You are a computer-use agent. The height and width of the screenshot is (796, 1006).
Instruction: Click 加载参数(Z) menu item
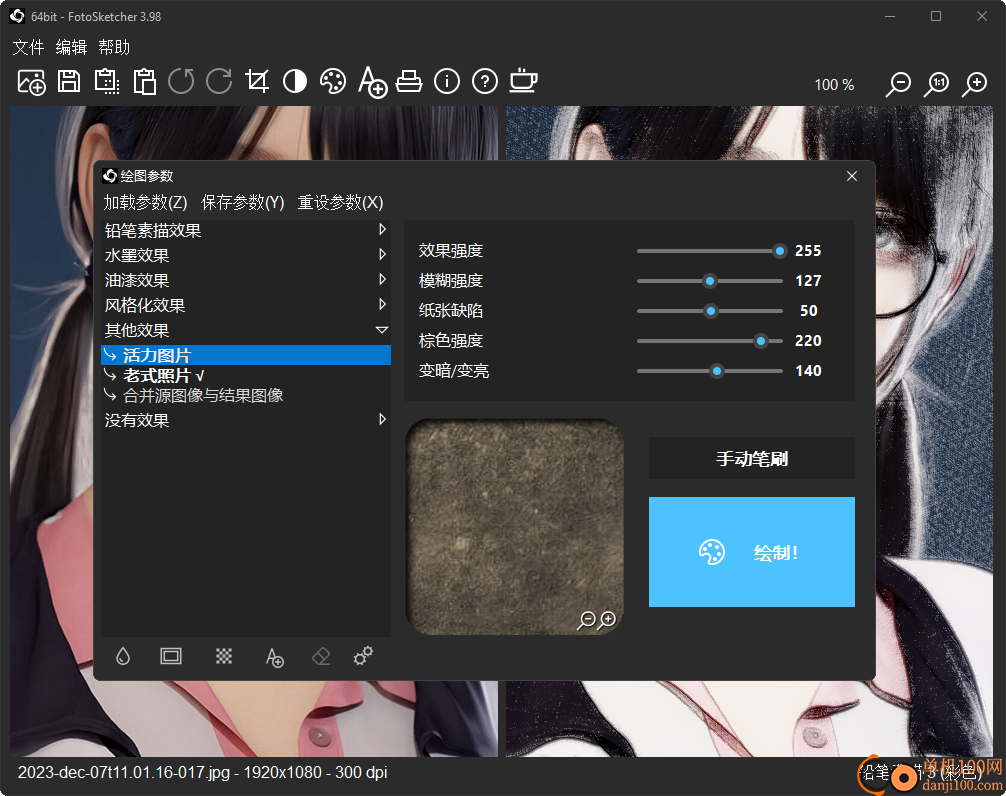tap(146, 203)
